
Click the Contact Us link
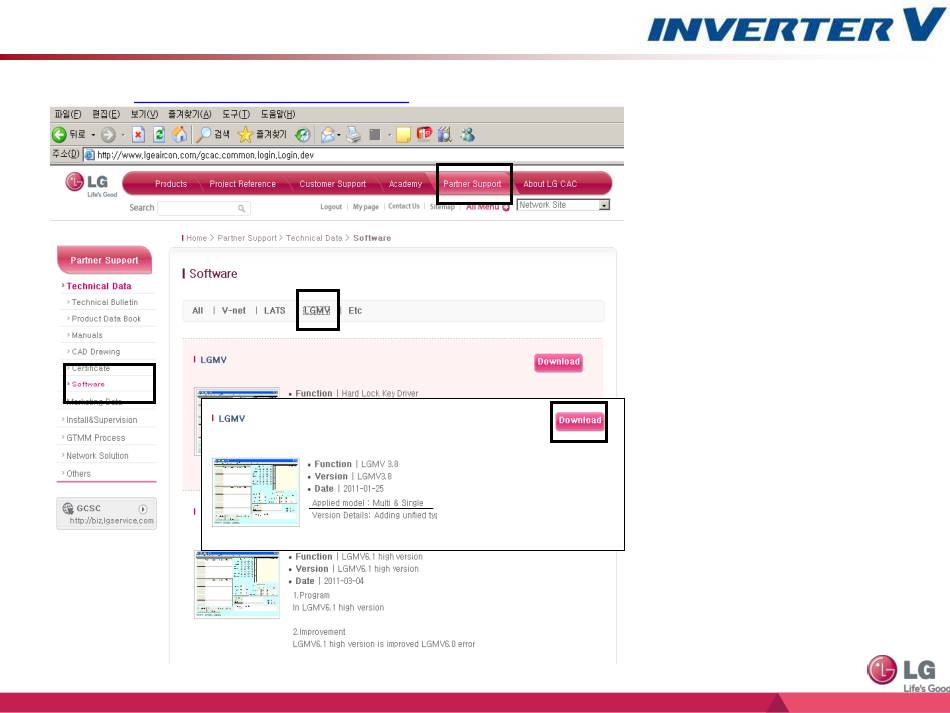point(404,207)
